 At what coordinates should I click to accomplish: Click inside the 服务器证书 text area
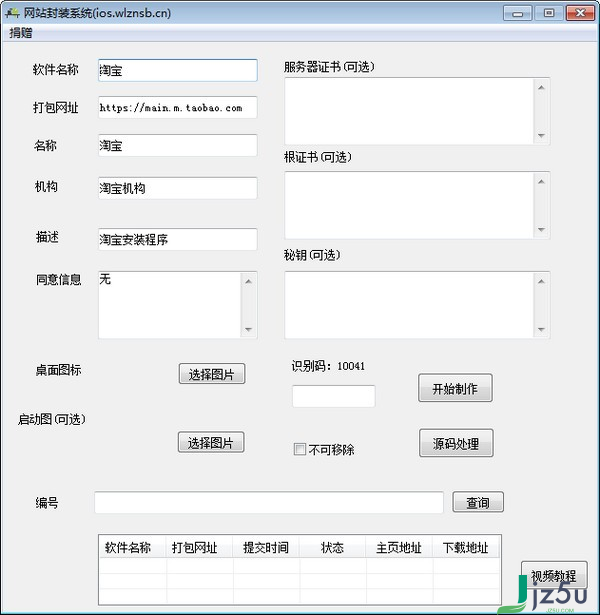coord(409,111)
